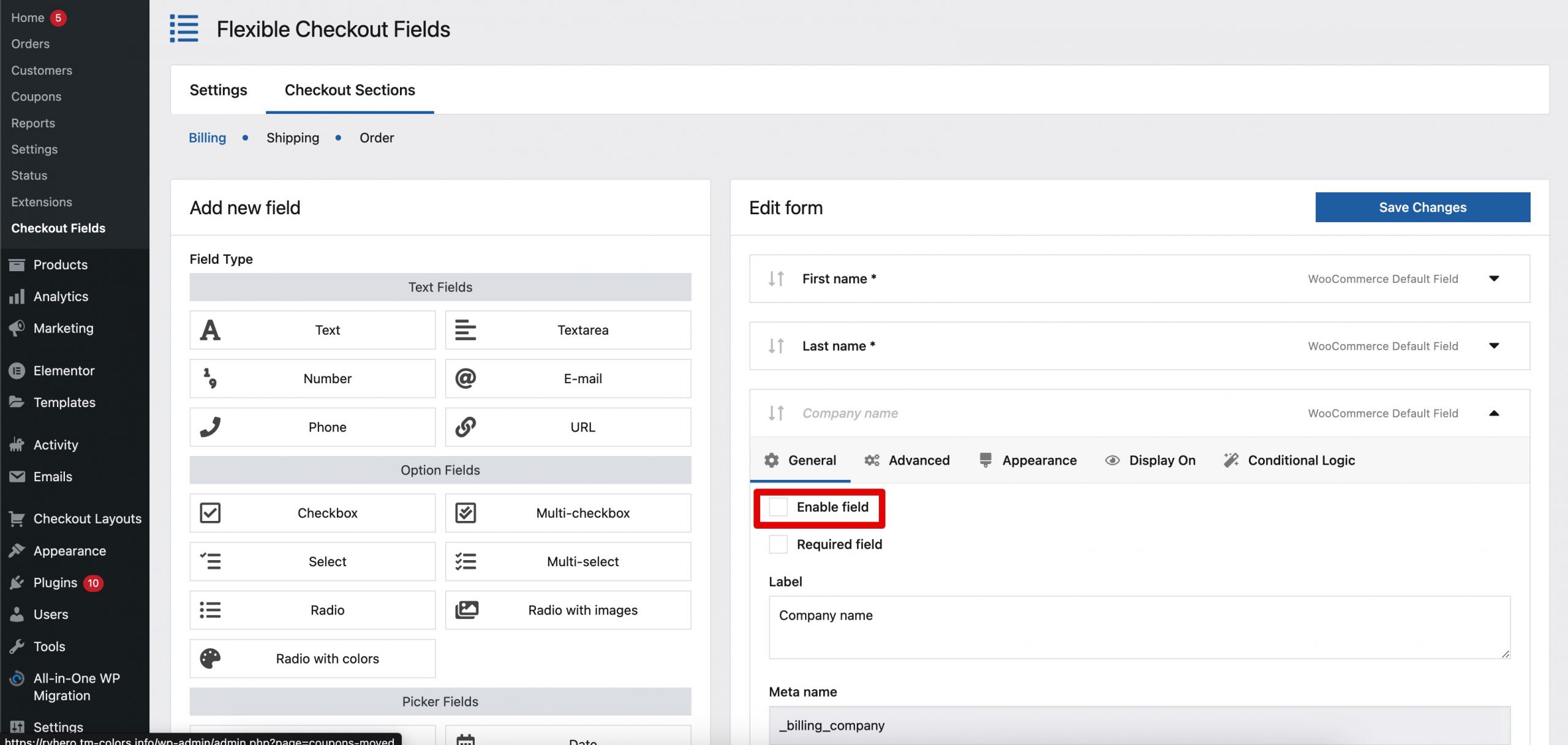1568x745 pixels.
Task: Click the Label text area
Action: point(1139,627)
